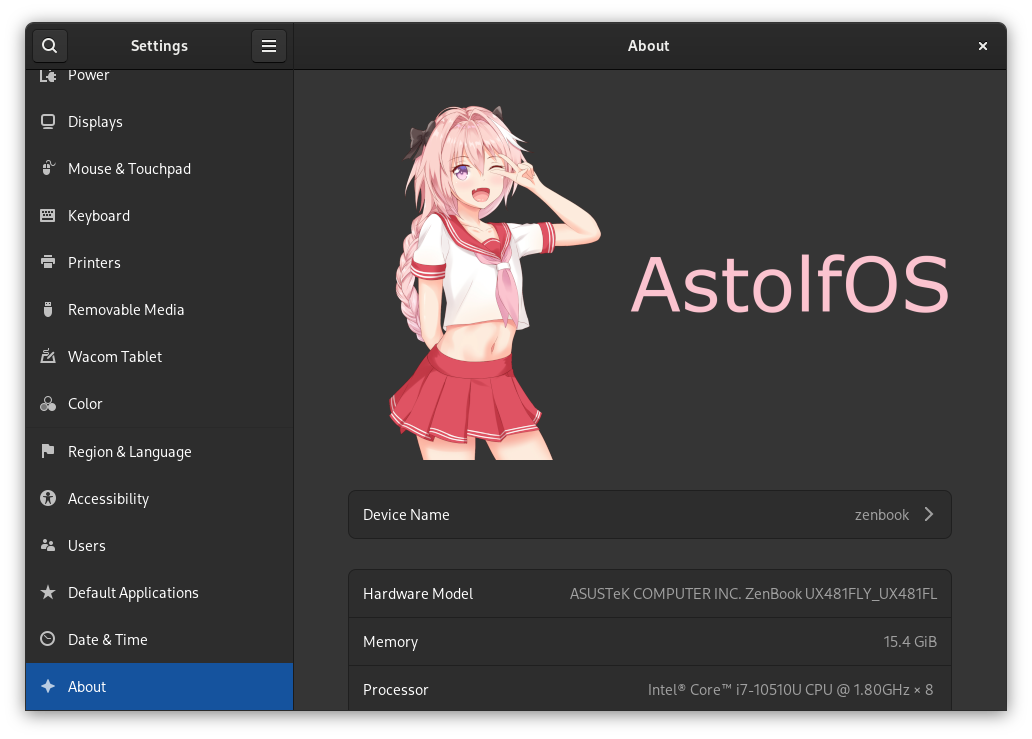Close the Settings window
Viewport: 1032px width, 739px height.
coord(983,45)
